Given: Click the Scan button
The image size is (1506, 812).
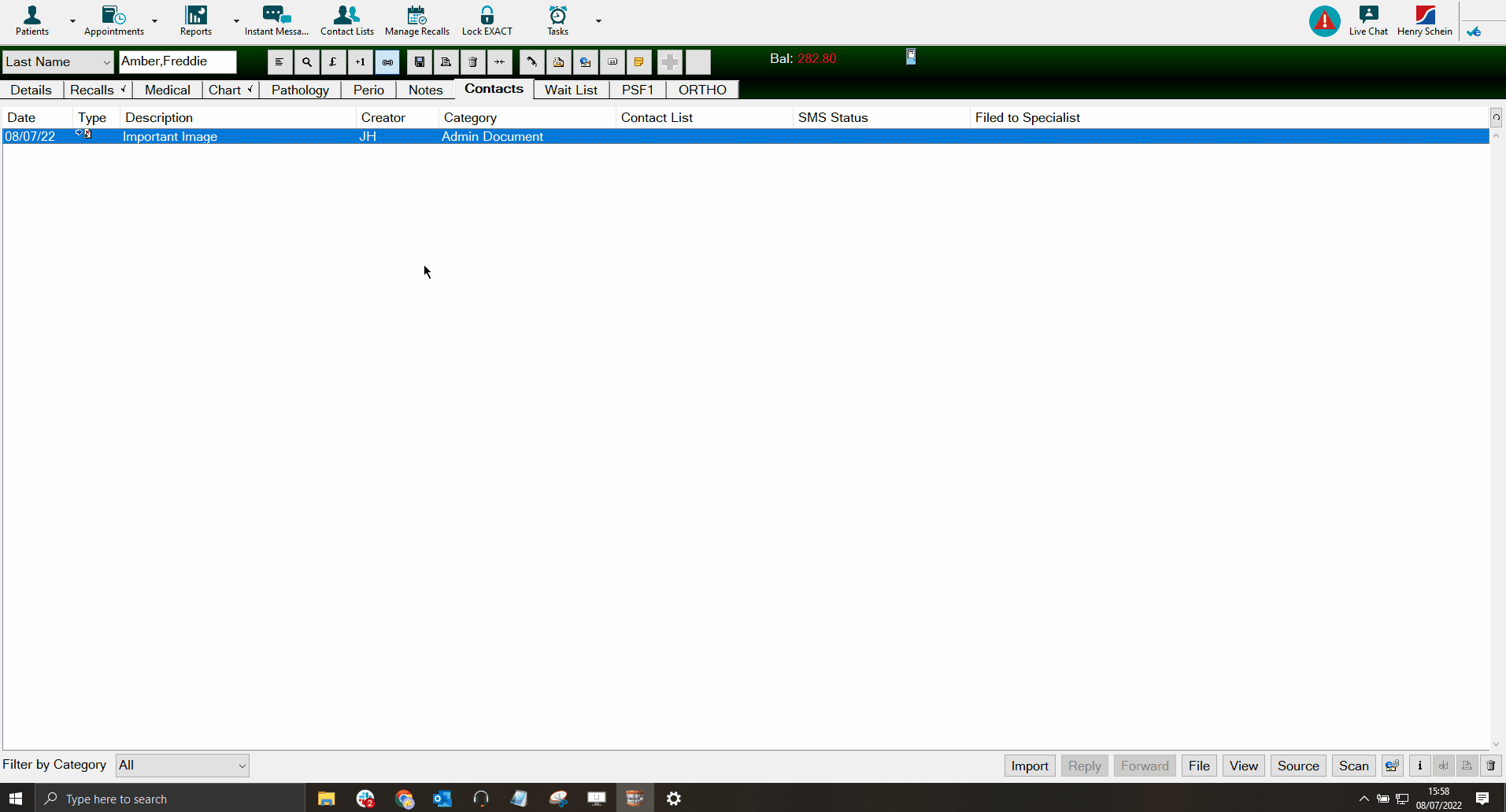Looking at the screenshot, I should (x=1354, y=766).
